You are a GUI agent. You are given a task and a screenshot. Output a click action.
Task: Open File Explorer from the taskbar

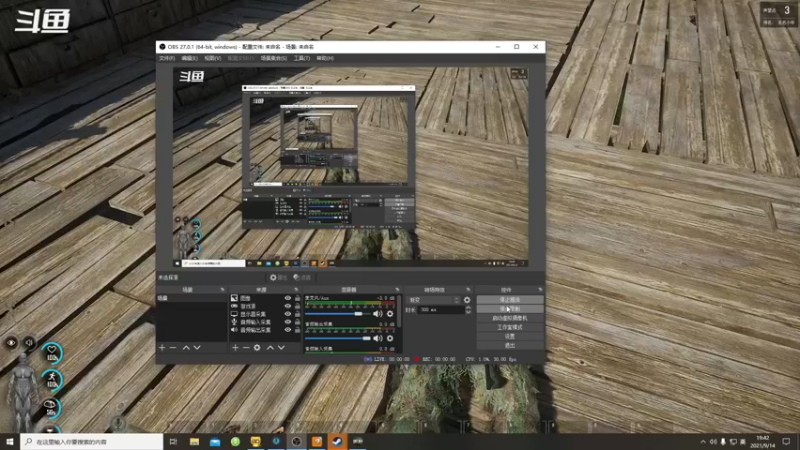tap(194, 441)
